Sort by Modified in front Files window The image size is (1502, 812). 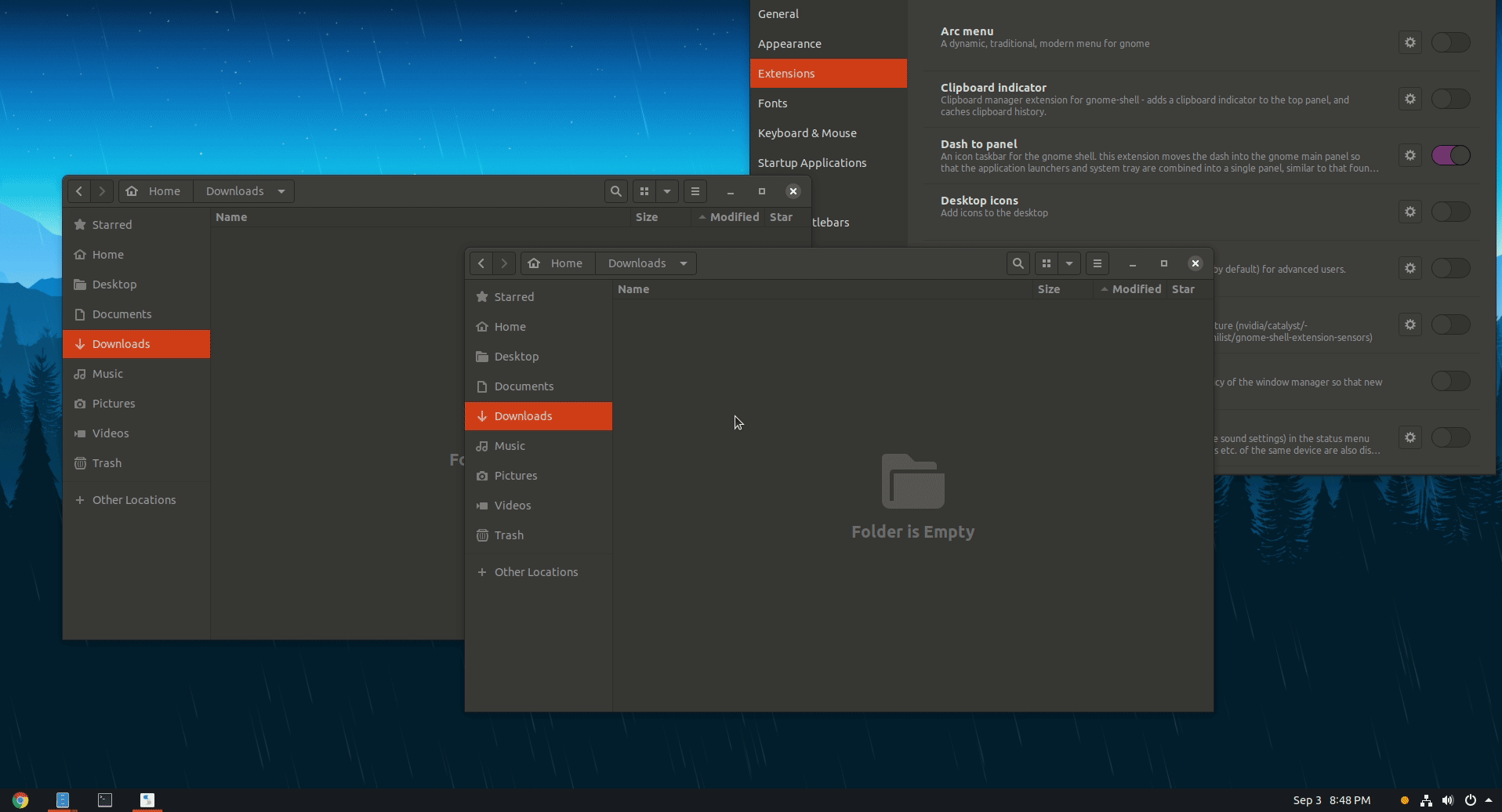click(x=1130, y=289)
